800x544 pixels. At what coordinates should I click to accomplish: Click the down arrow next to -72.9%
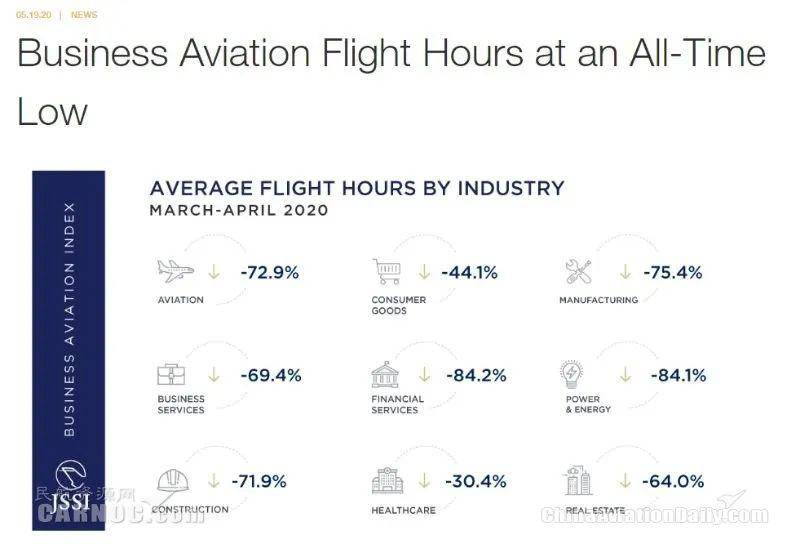tap(214, 272)
